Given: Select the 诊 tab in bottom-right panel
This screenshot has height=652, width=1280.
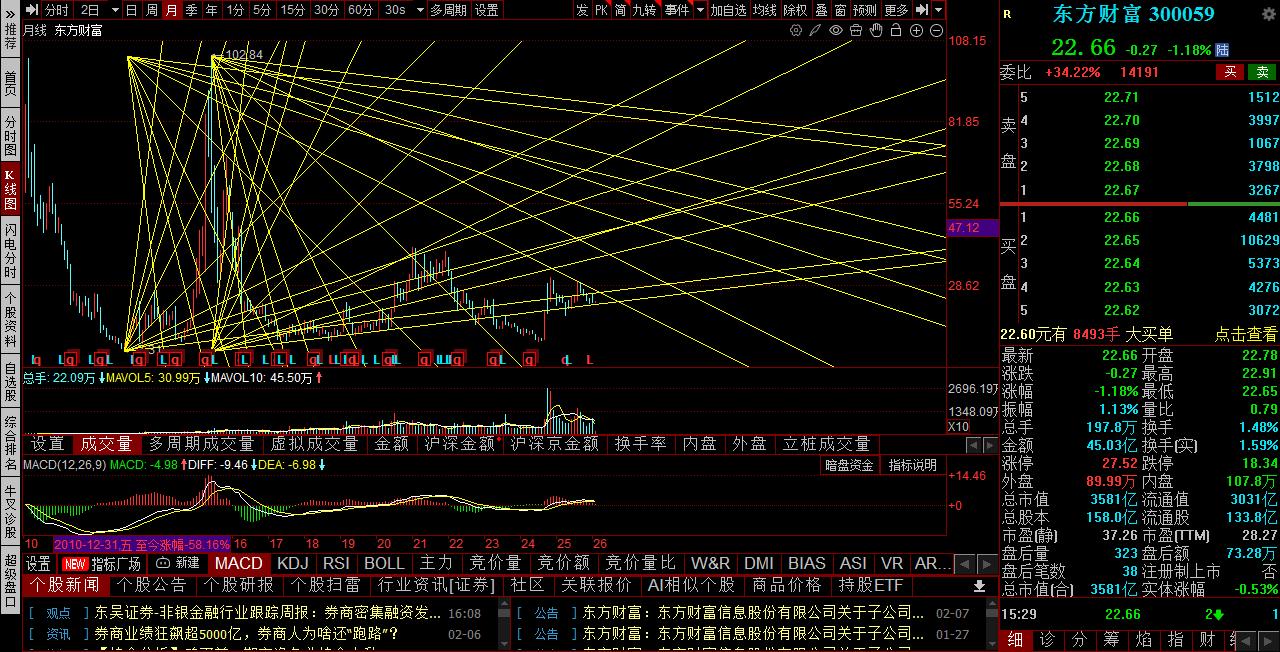Looking at the screenshot, I should [1048, 639].
